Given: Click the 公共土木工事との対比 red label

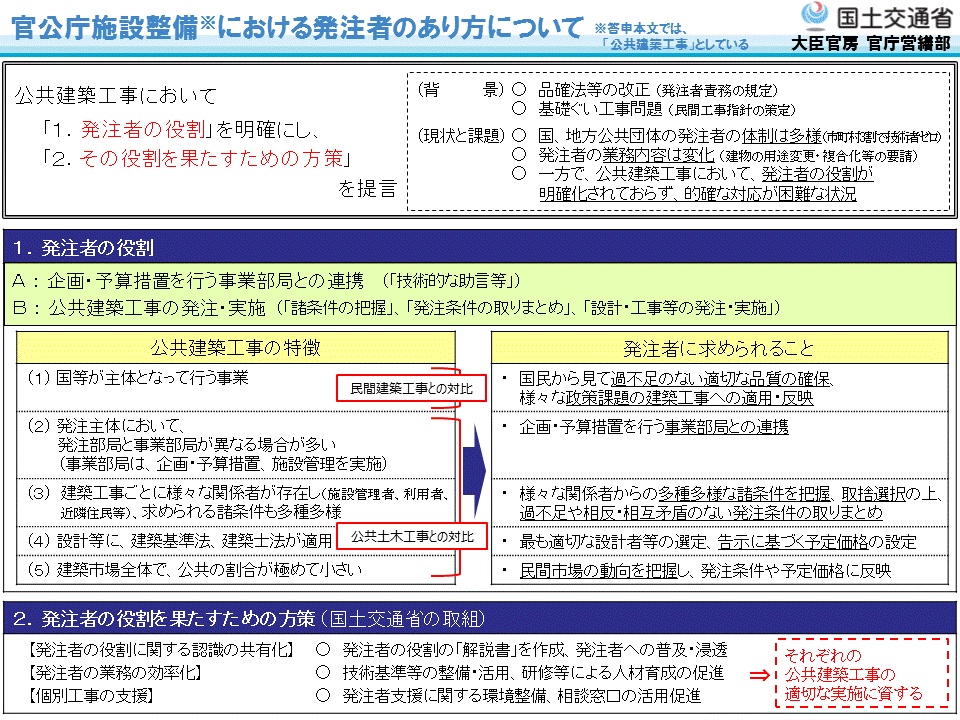Looking at the screenshot, I should point(411,538).
